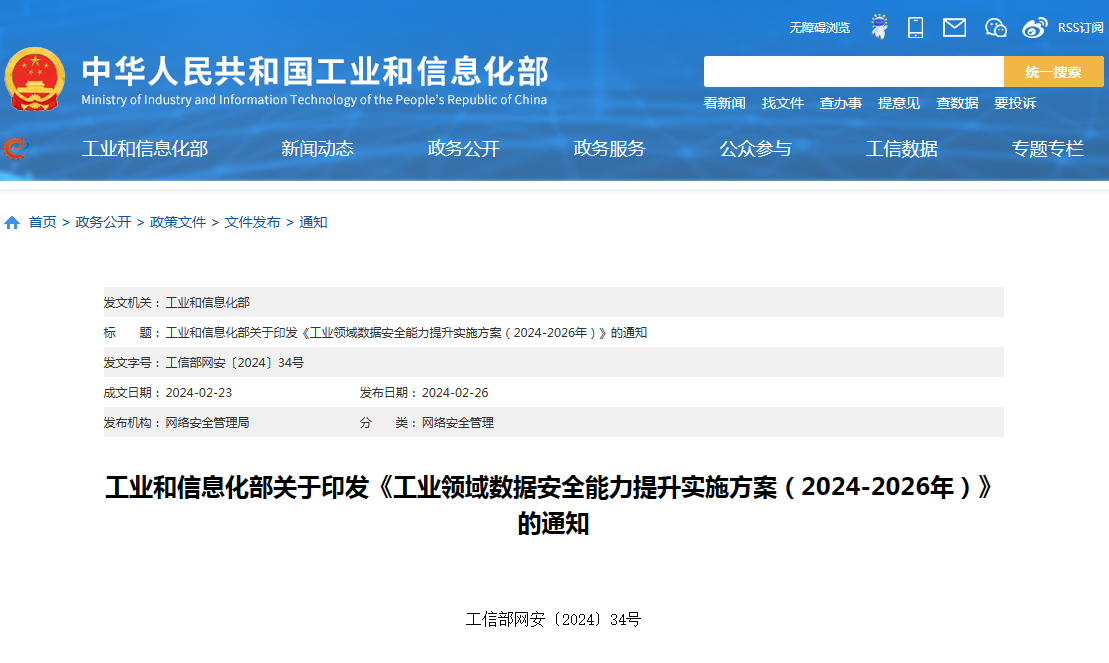Go to 政策文件 in breadcrumb
This screenshot has height=663, width=1109.
(x=178, y=222)
